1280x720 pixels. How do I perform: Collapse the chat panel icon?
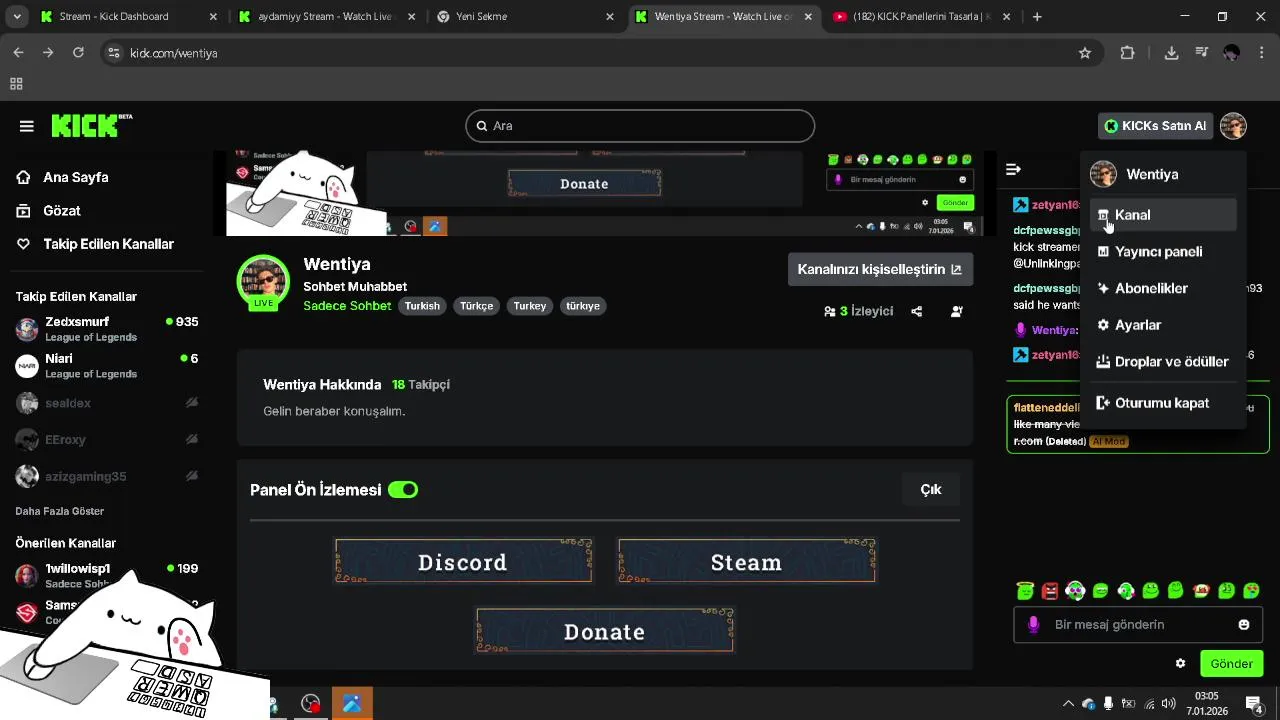point(1013,169)
